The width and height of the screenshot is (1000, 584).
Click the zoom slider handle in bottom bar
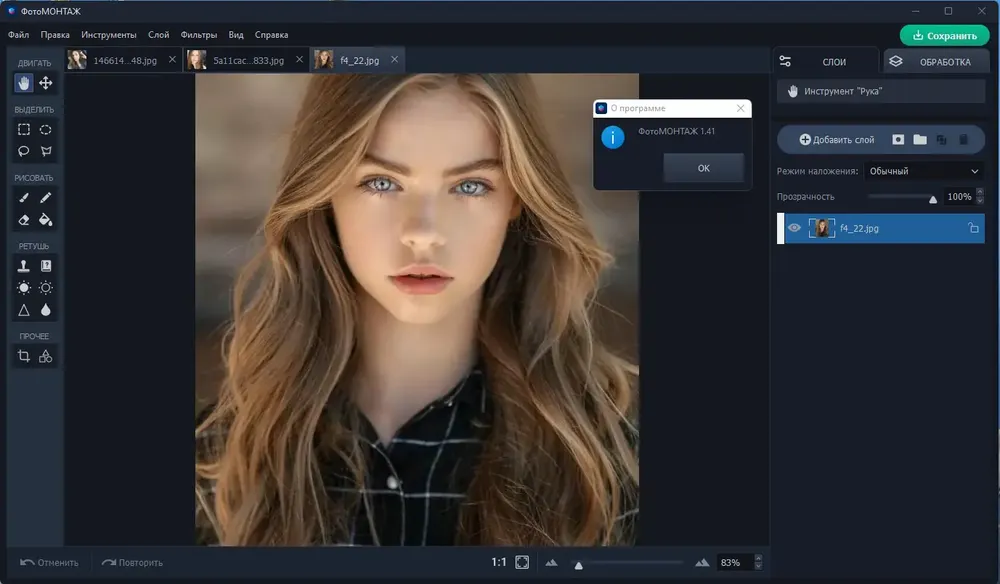coord(578,564)
